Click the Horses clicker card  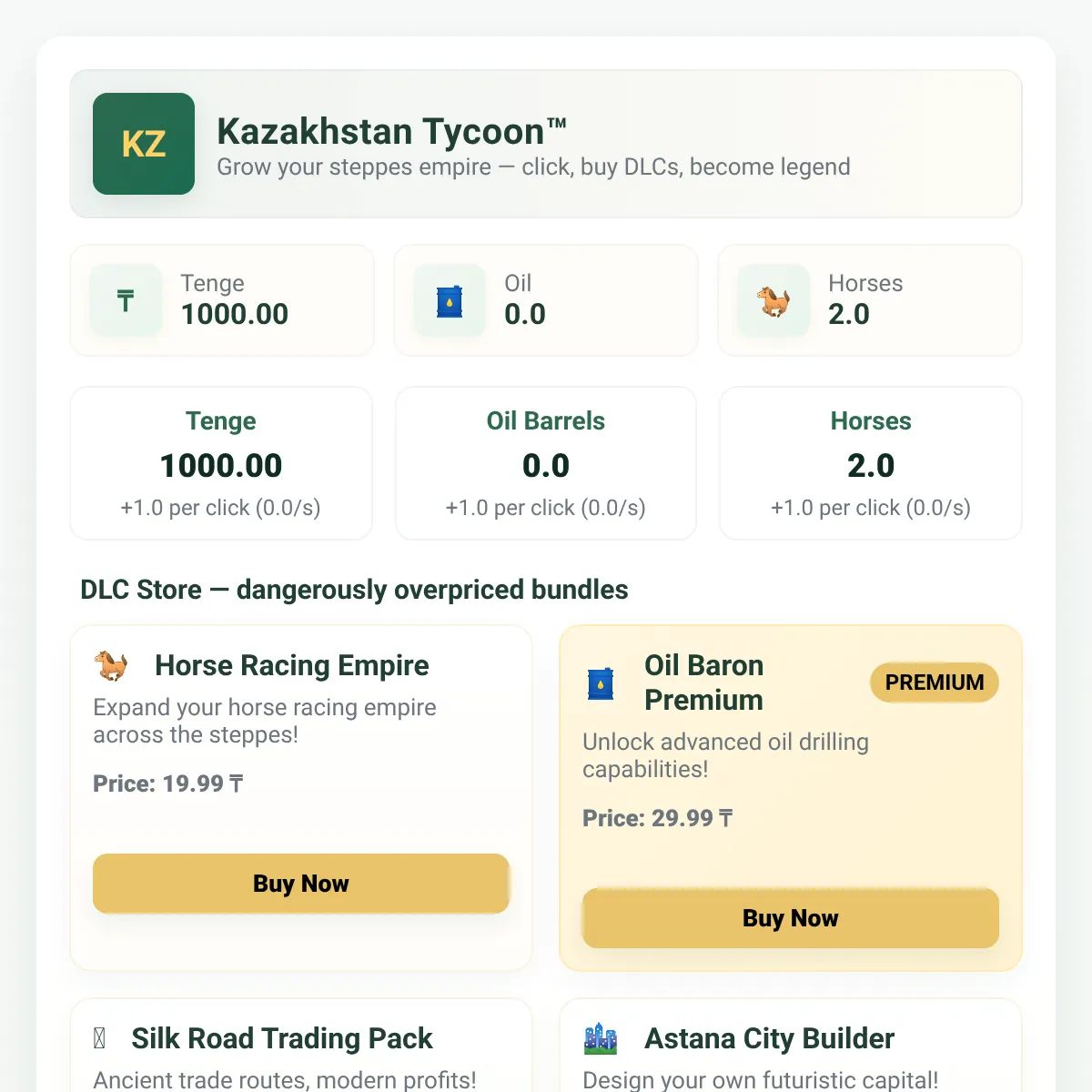point(871,463)
